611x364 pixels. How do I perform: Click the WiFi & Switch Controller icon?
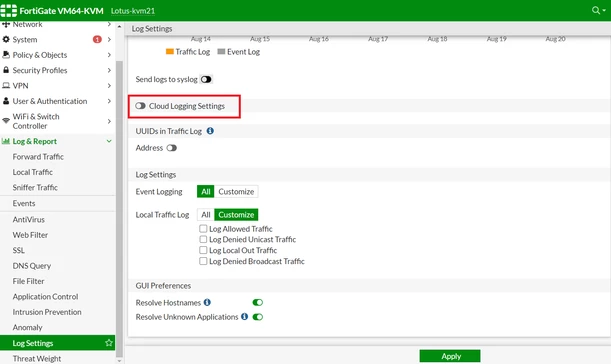(6, 121)
